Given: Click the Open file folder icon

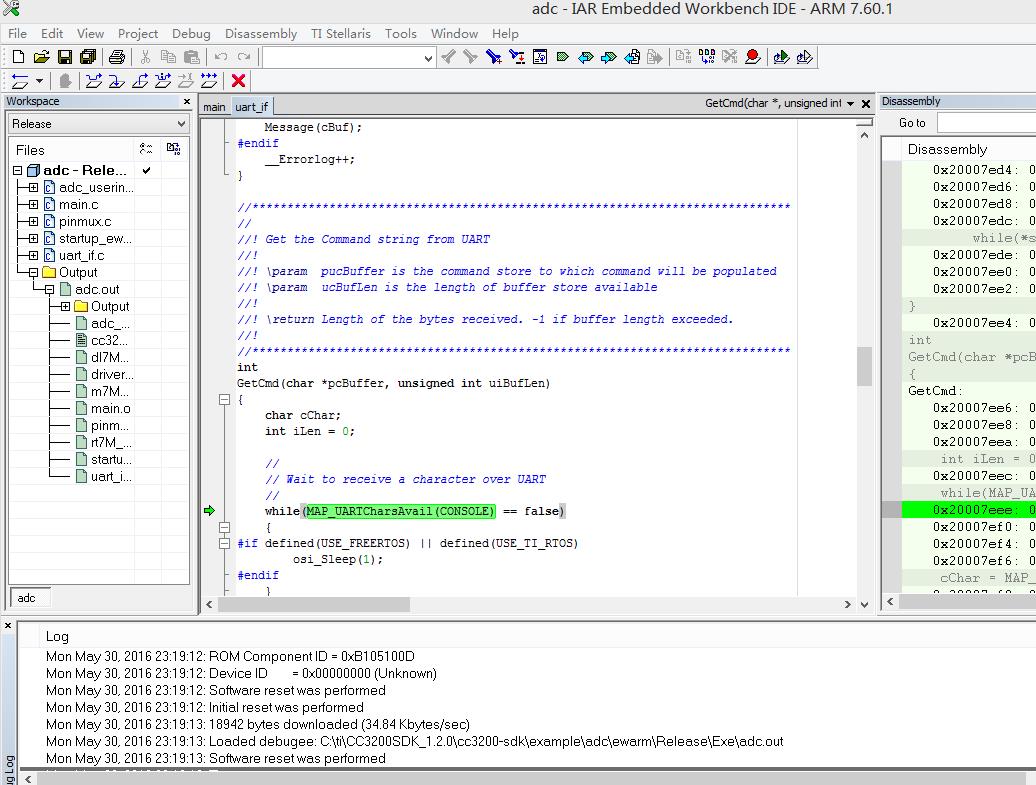Looking at the screenshot, I should tap(41, 57).
